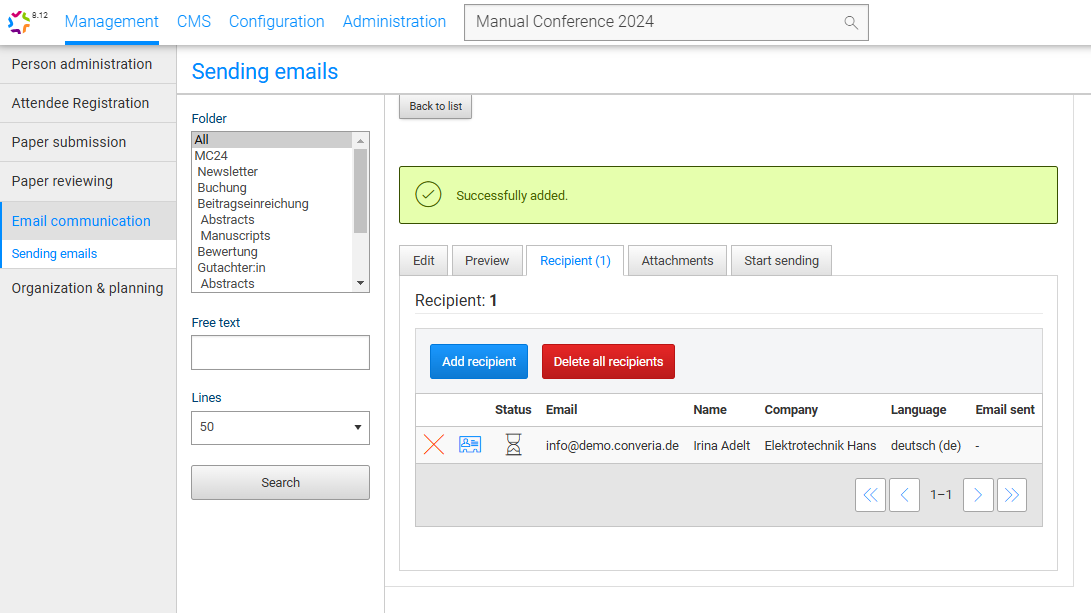Open the Lines dropdown
Viewport: 1091px width, 613px height.
pyautogui.click(x=280, y=427)
